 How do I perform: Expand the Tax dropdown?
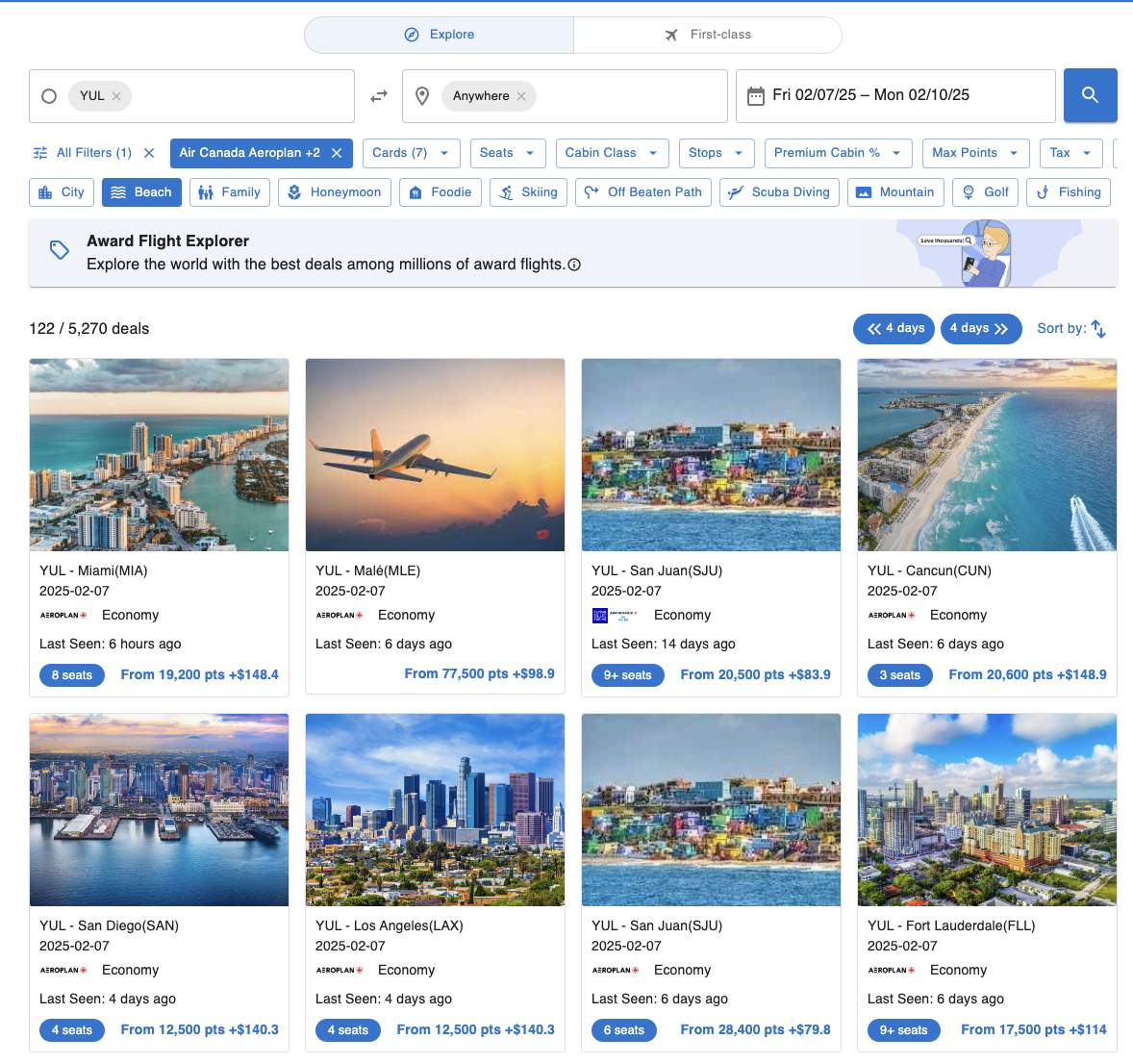click(1071, 153)
